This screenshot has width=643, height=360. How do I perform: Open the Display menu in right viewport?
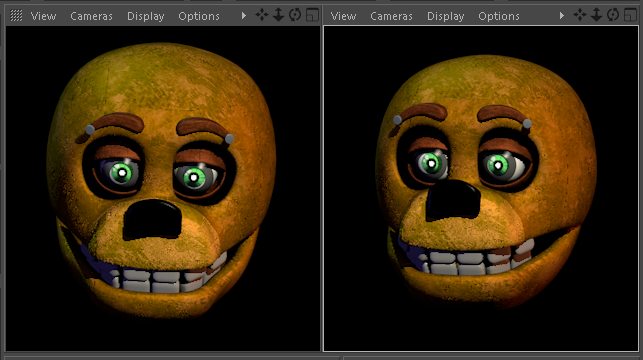pos(445,16)
